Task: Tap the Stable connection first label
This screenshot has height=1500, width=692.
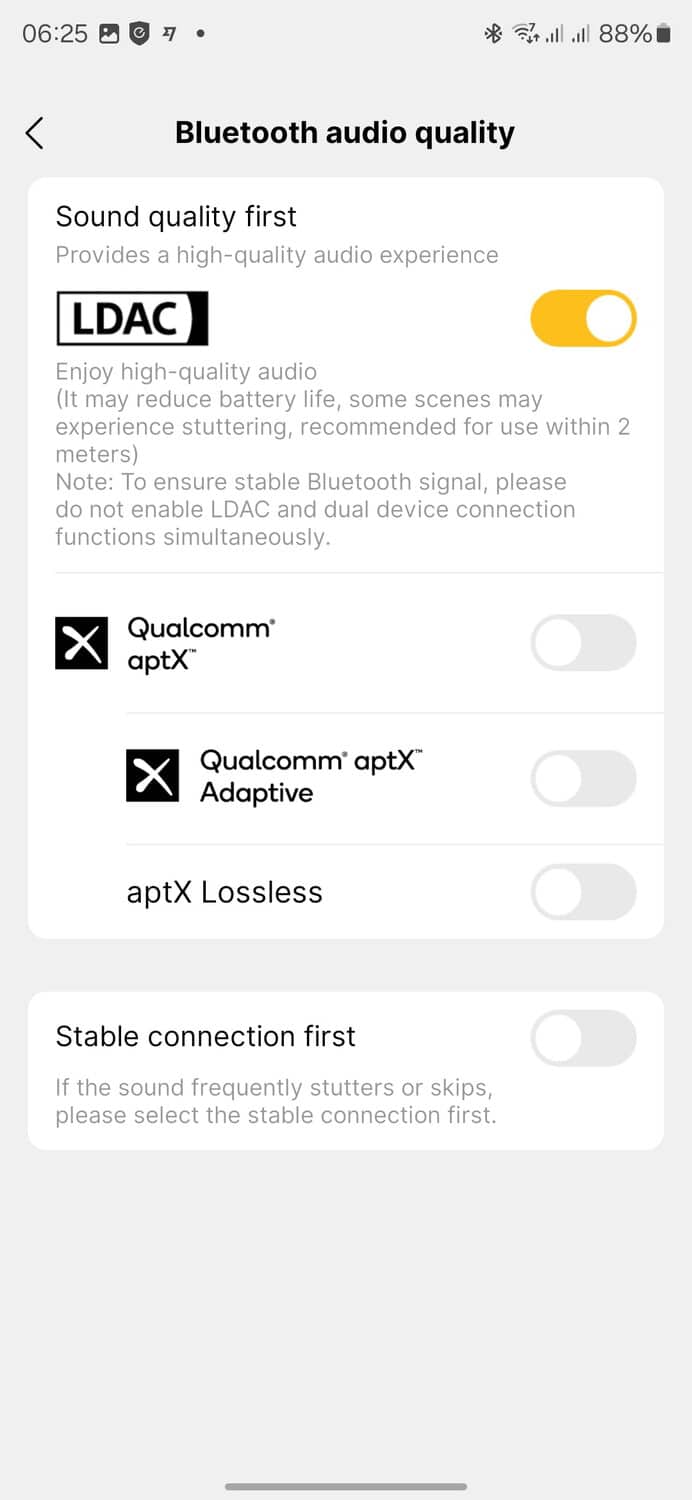Action: point(206,1036)
